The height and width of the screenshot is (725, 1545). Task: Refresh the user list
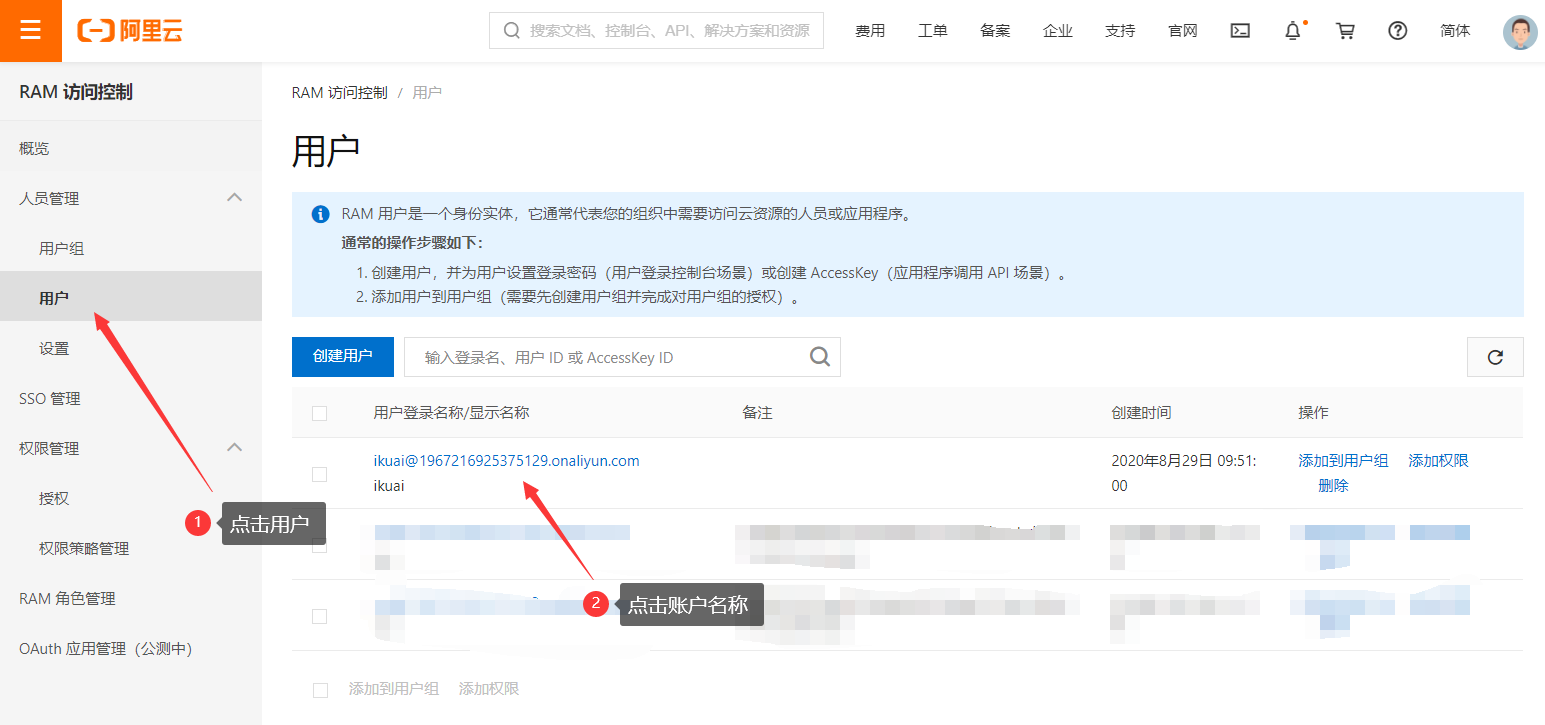(1495, 357)
